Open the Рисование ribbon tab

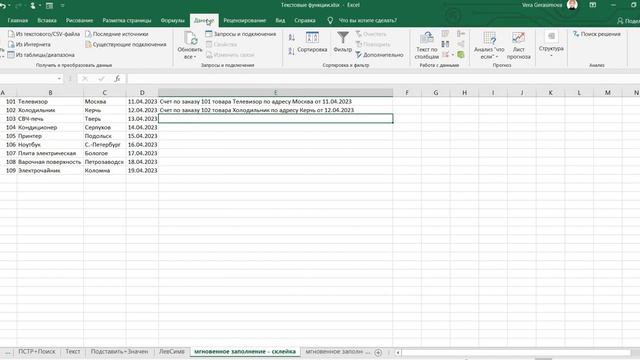click(x=79, y=20)
